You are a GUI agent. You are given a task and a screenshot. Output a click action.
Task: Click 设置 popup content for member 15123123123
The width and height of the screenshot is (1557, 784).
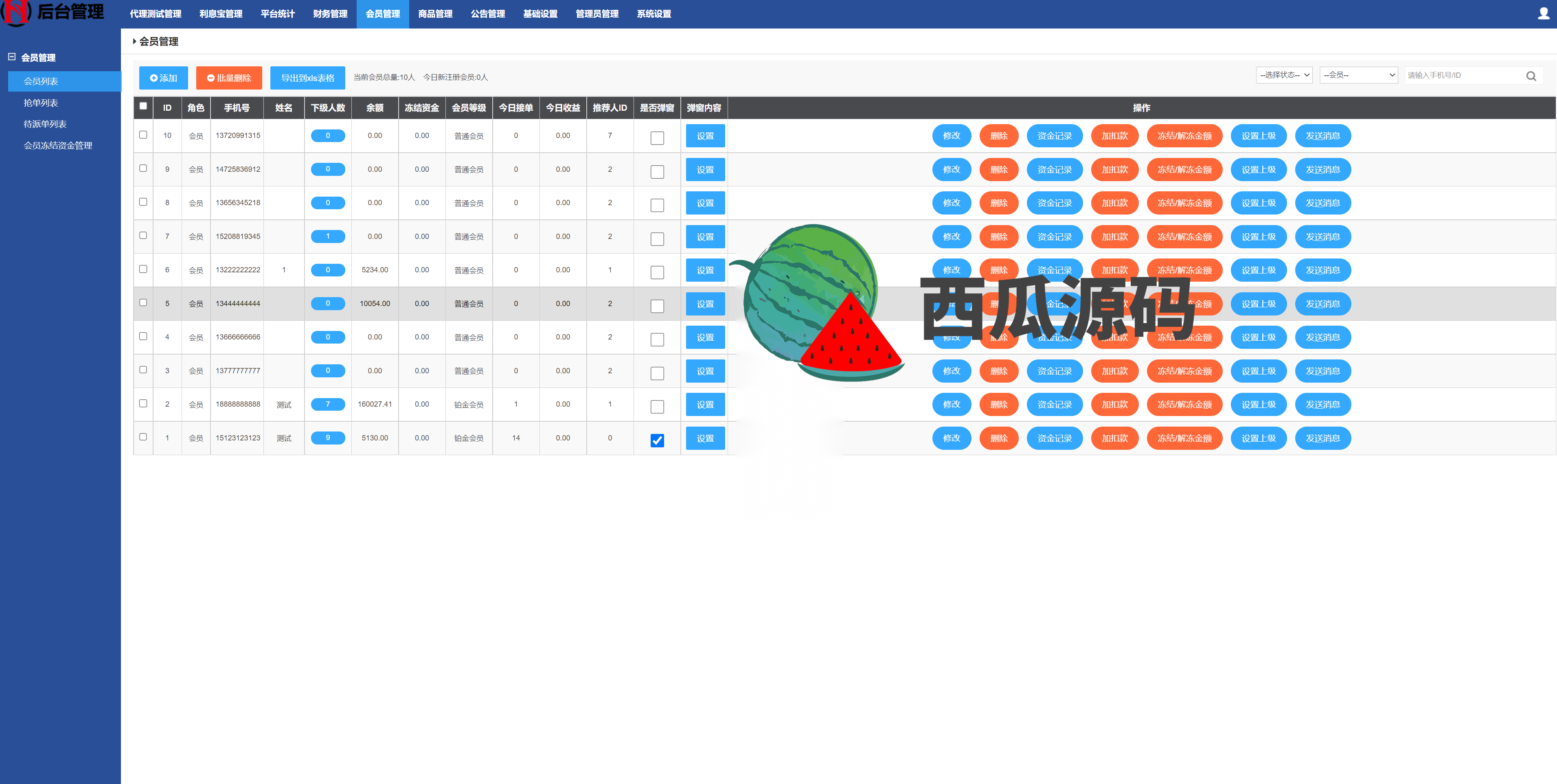tap(705, 438)
